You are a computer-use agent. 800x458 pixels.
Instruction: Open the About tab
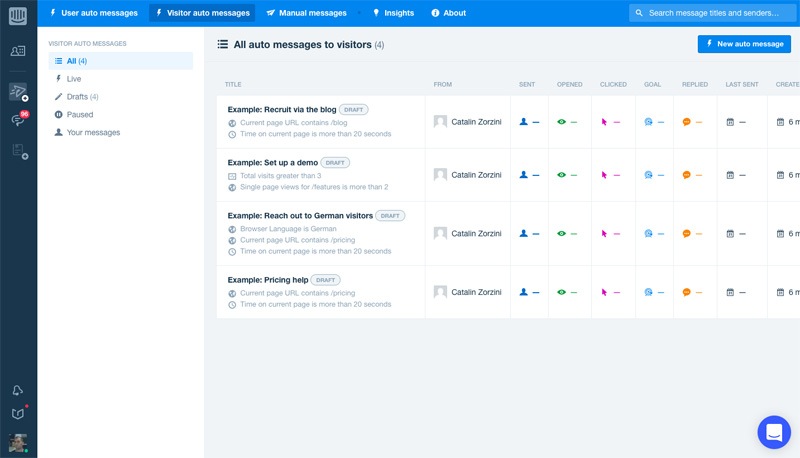(448, 13)
